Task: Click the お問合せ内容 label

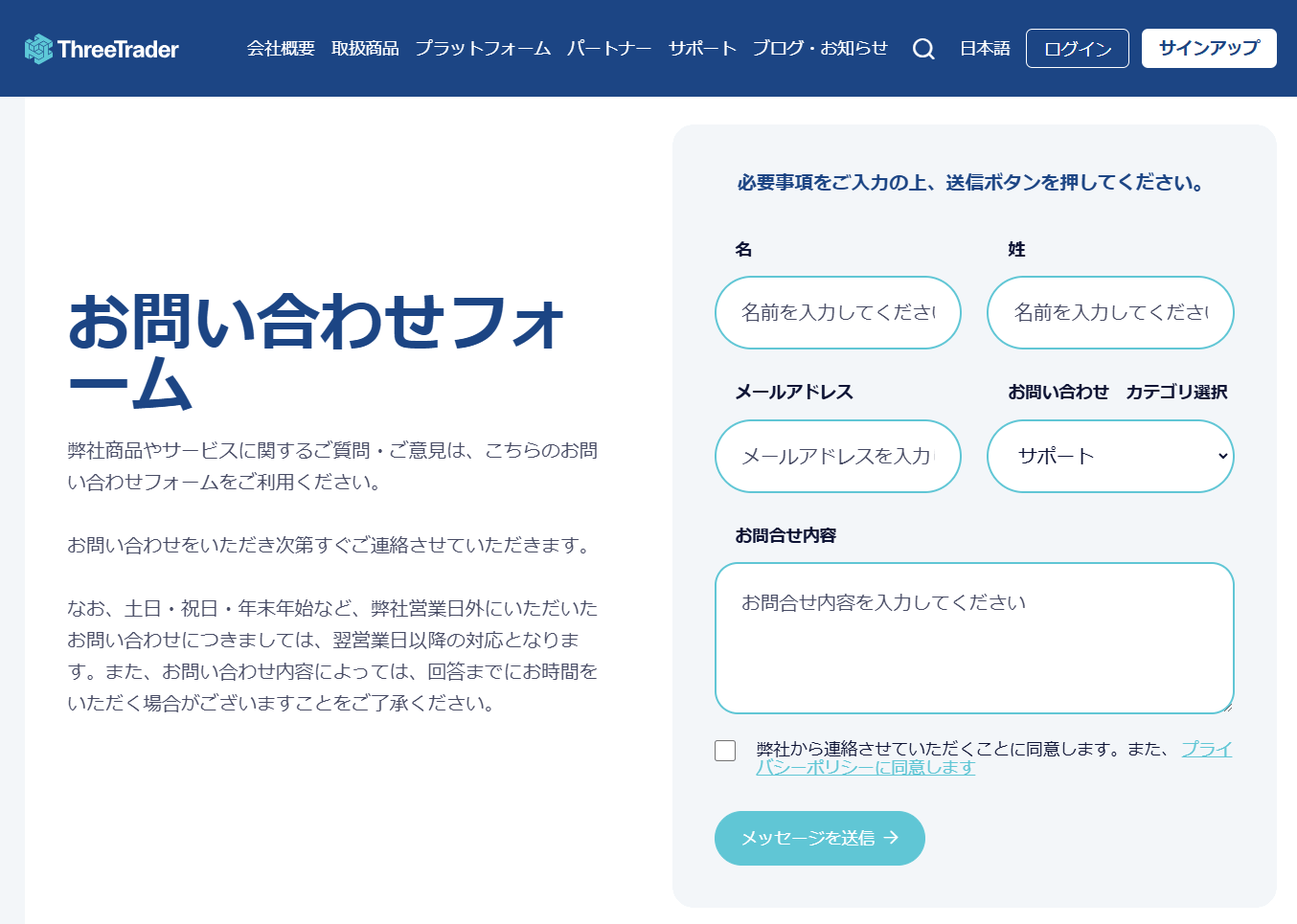Action: pyautogui.click(x=785, y=535)
